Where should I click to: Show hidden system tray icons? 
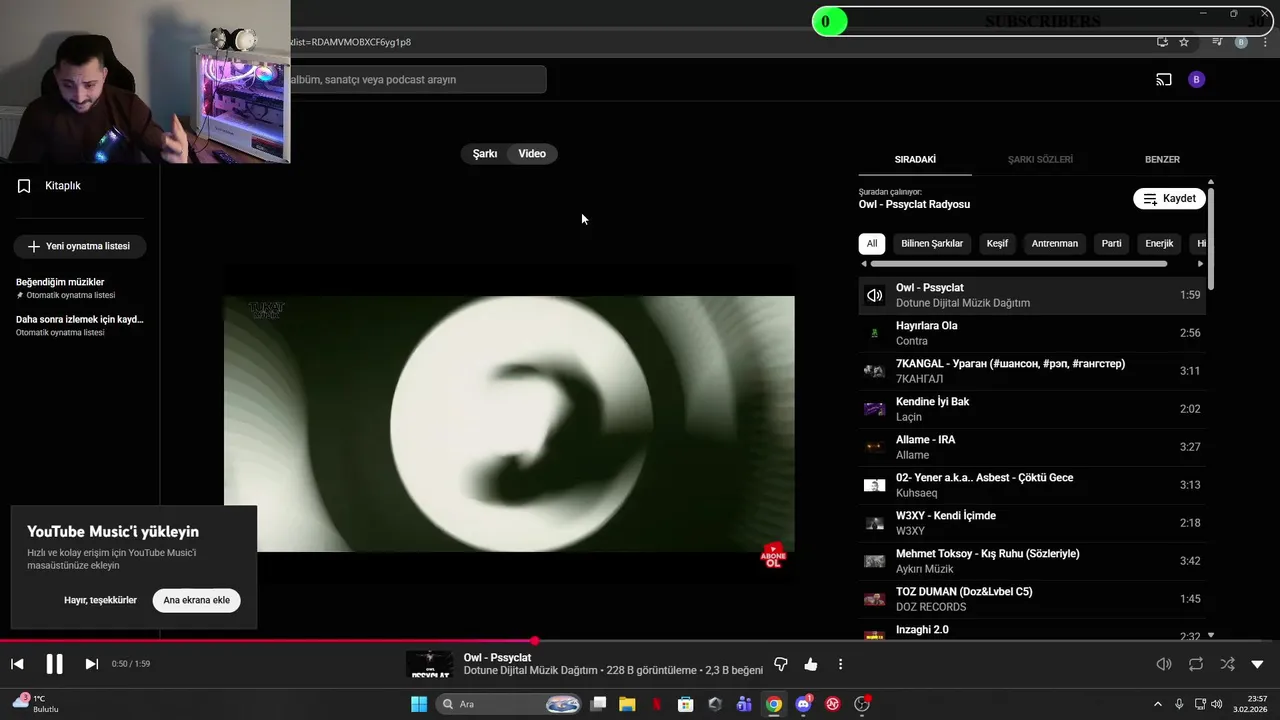pos(1158,704)
